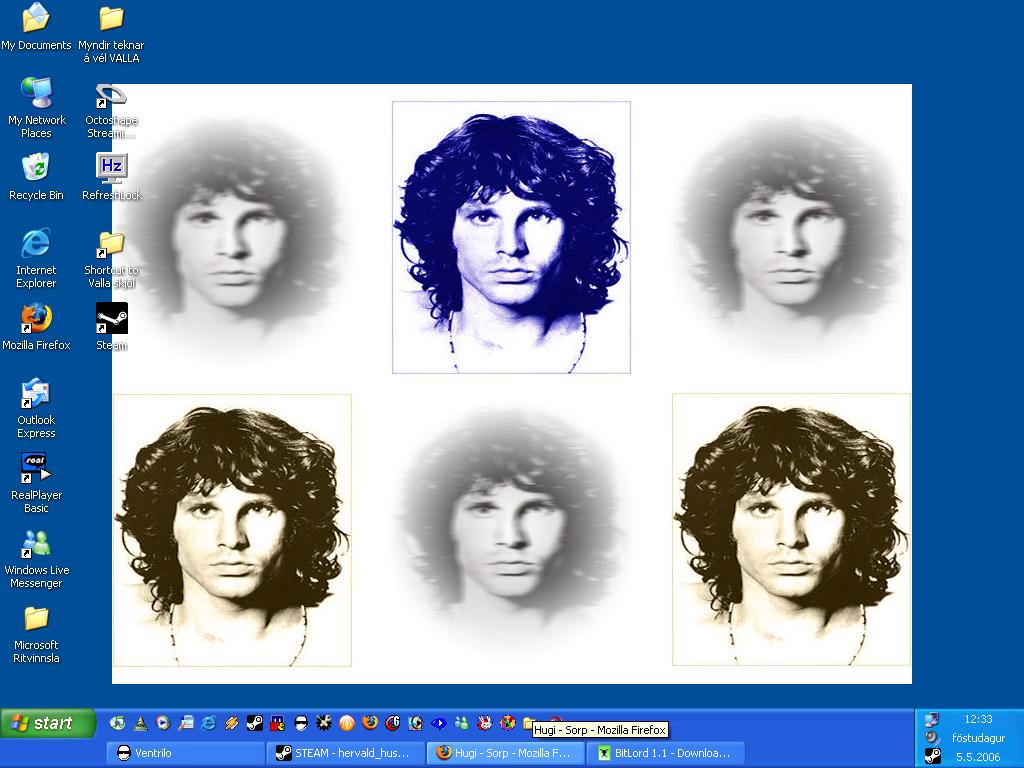Click the föstudagur weekday text in tray
The height and width of the screenshot is (768, 1024).
click(x=978, y=738)
